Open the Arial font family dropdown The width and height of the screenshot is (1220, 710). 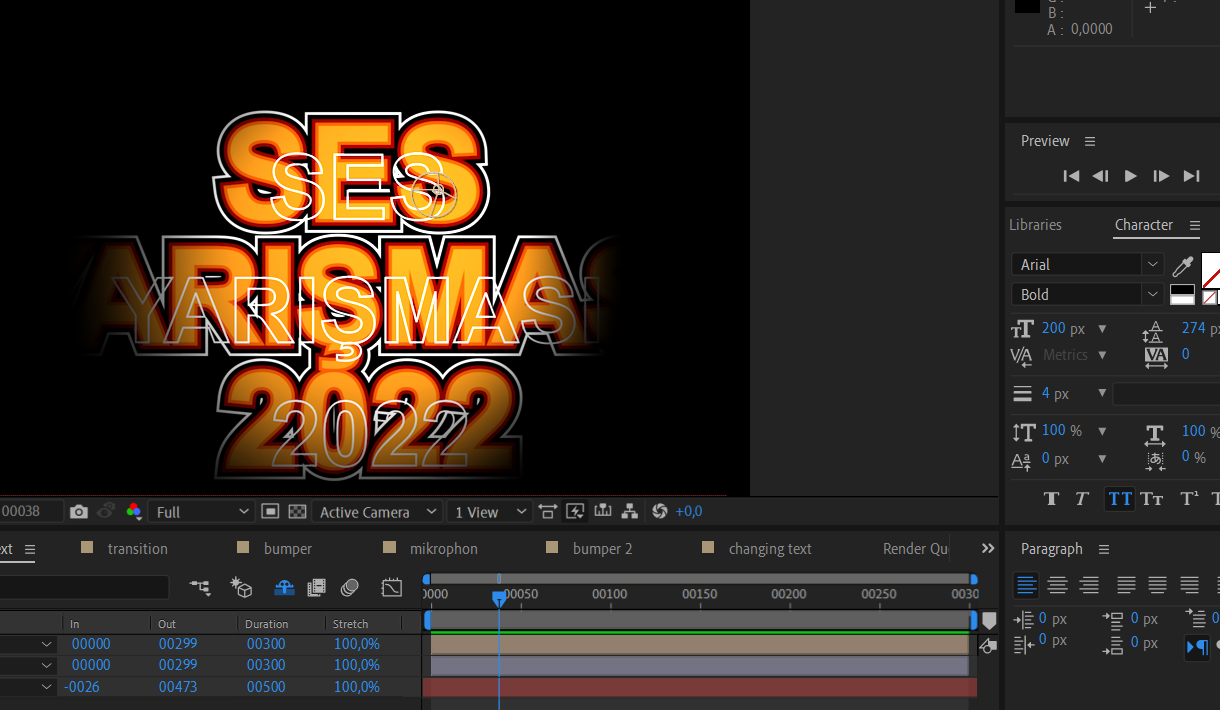pos(1088,265)
